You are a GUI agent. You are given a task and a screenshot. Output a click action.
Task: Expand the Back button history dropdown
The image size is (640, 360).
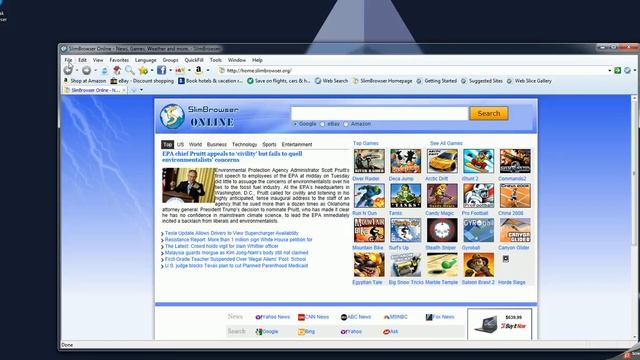(77, 71)
